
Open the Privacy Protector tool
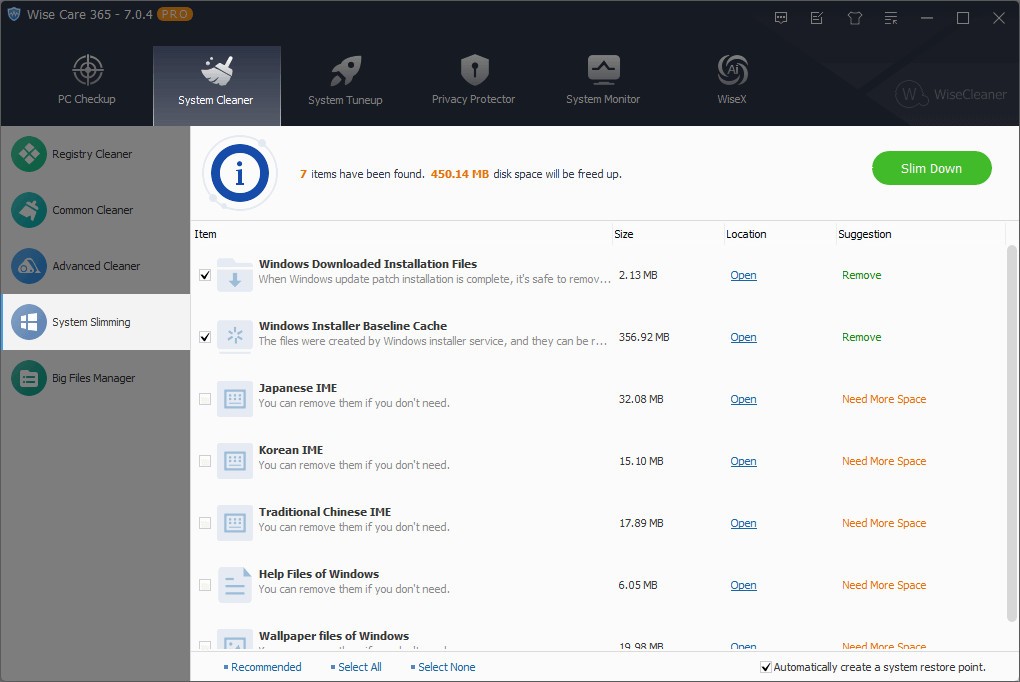click(472, 80)
